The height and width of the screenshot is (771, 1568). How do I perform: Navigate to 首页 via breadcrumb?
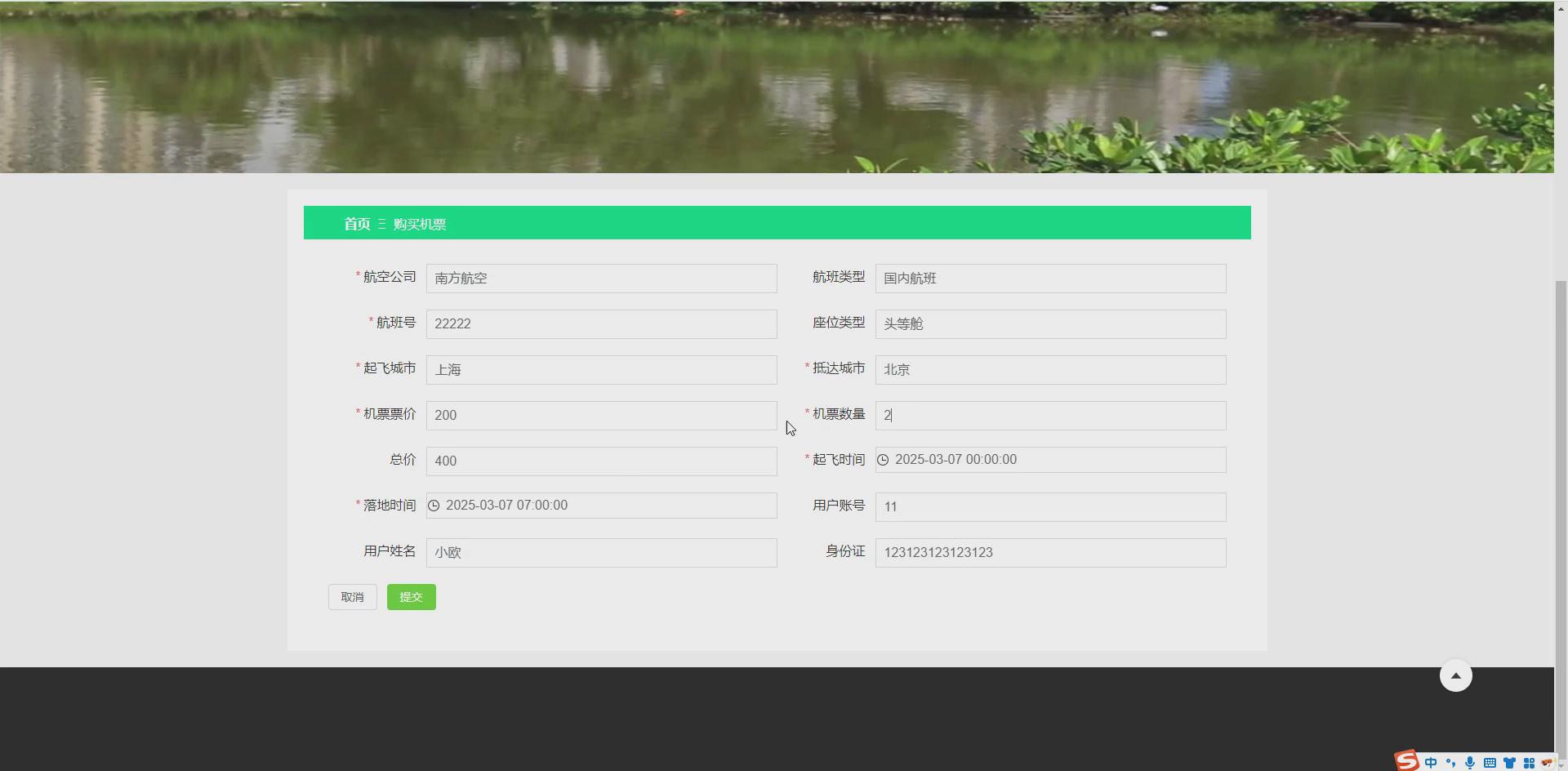(x=355, y=223)
